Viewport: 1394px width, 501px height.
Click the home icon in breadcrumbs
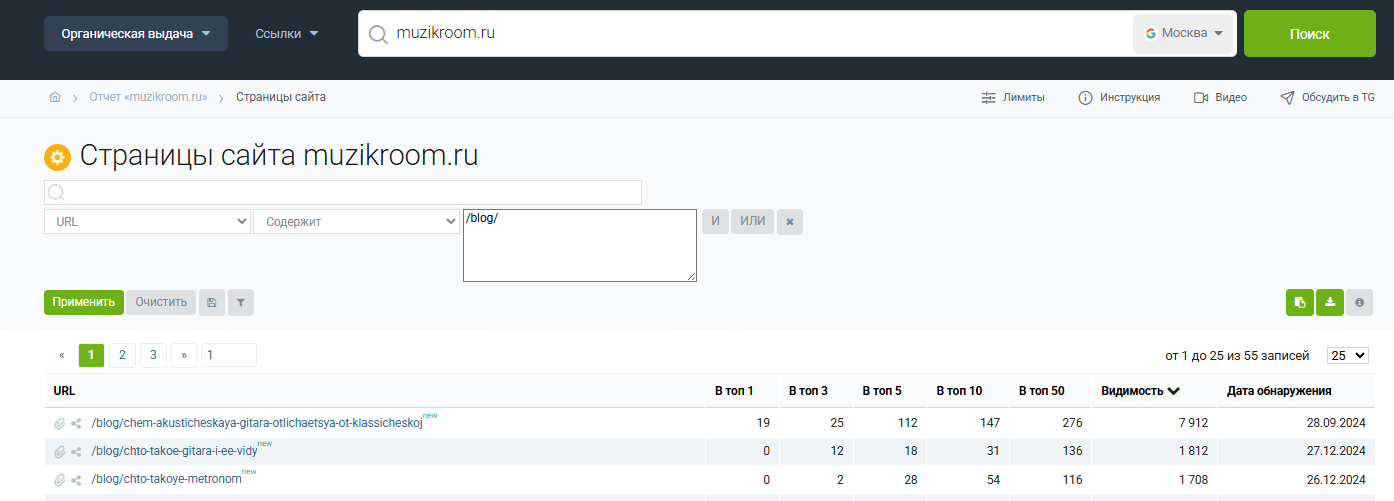55,97
